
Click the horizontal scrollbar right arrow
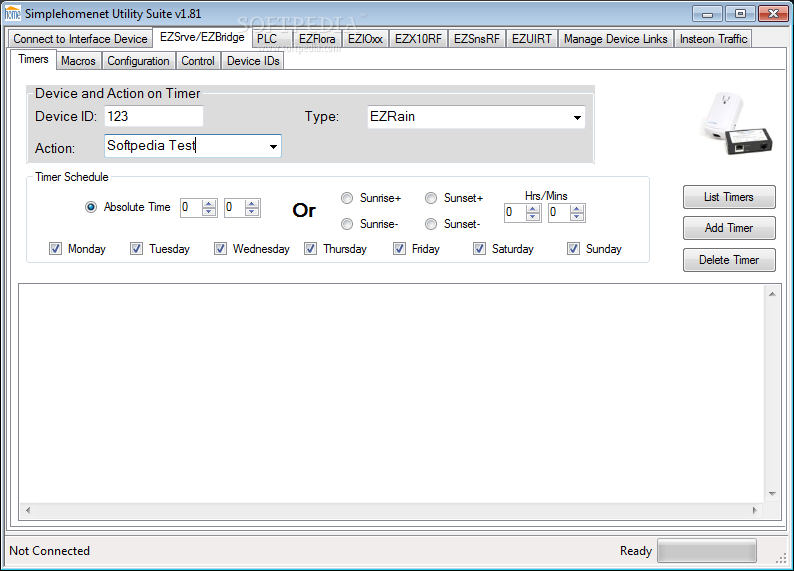(x=755, y=510)
